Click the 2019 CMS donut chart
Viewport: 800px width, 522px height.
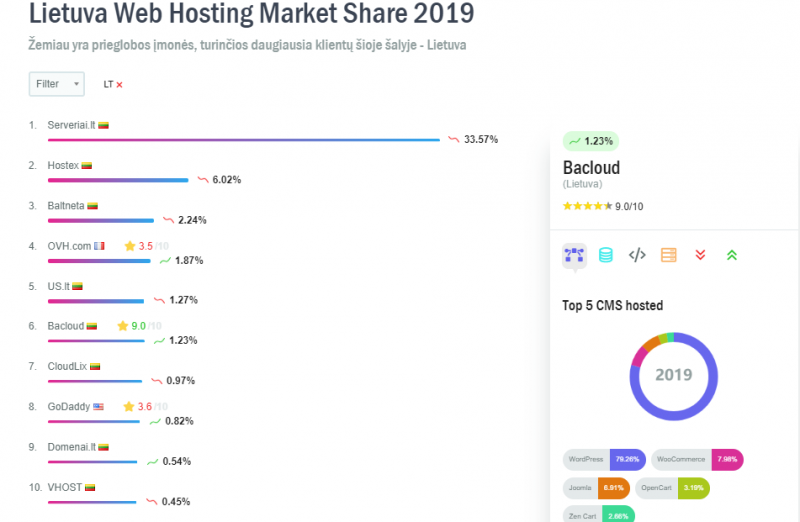673,377
